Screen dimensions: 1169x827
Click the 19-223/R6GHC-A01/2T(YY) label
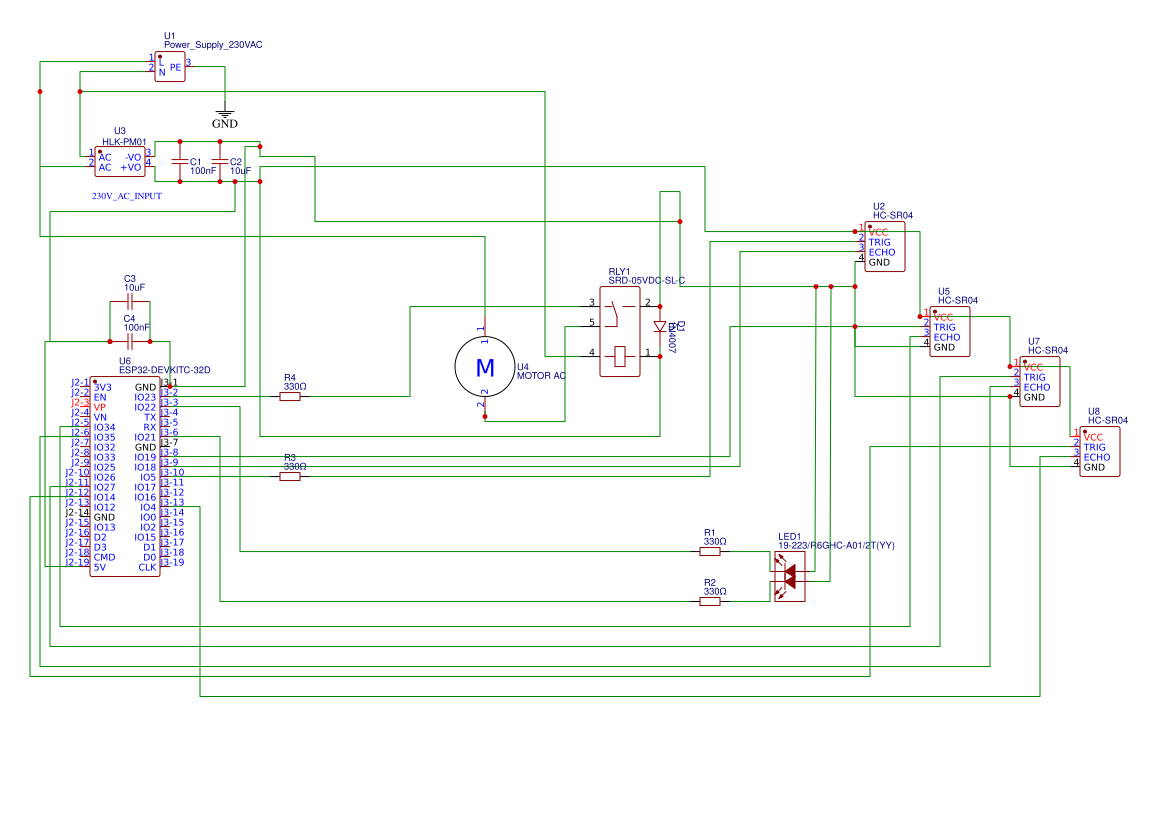pyautogui.click(x=836, y=545)
